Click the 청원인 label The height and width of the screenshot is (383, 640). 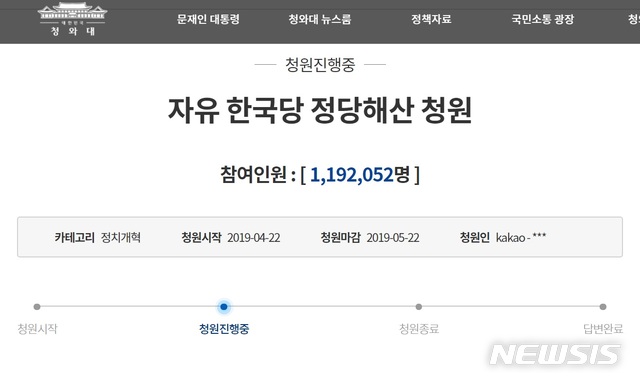pyautogui.click(x=475, y=238)
